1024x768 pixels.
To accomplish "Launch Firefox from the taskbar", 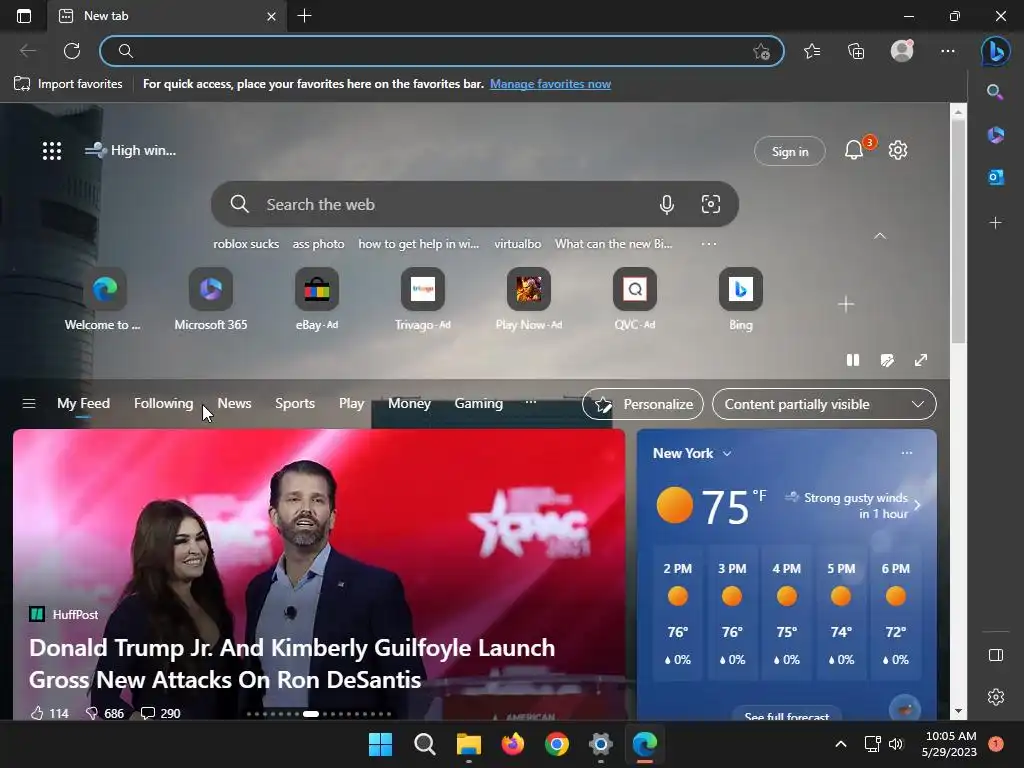I will pos(513,744).
